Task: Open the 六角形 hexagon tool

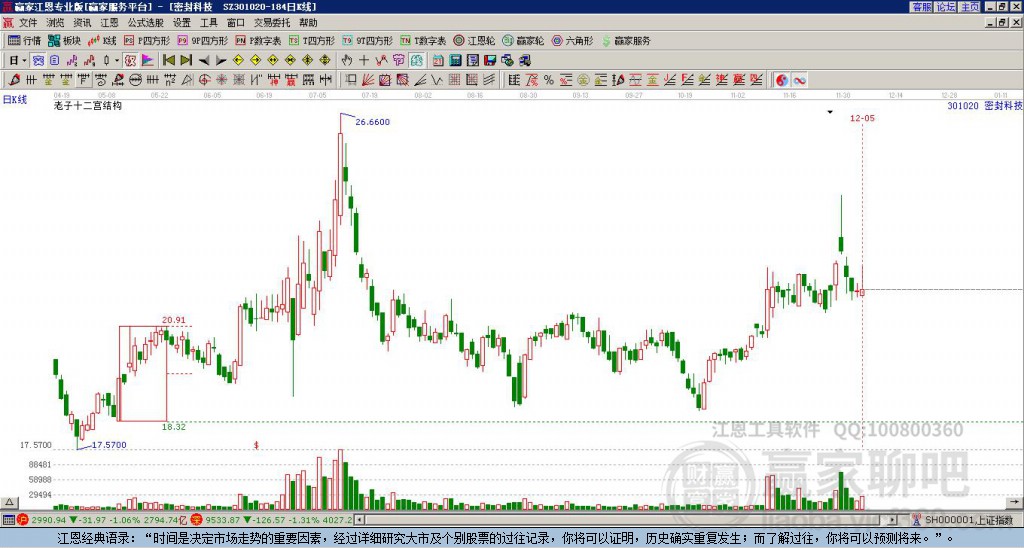Action: point(572,40)
